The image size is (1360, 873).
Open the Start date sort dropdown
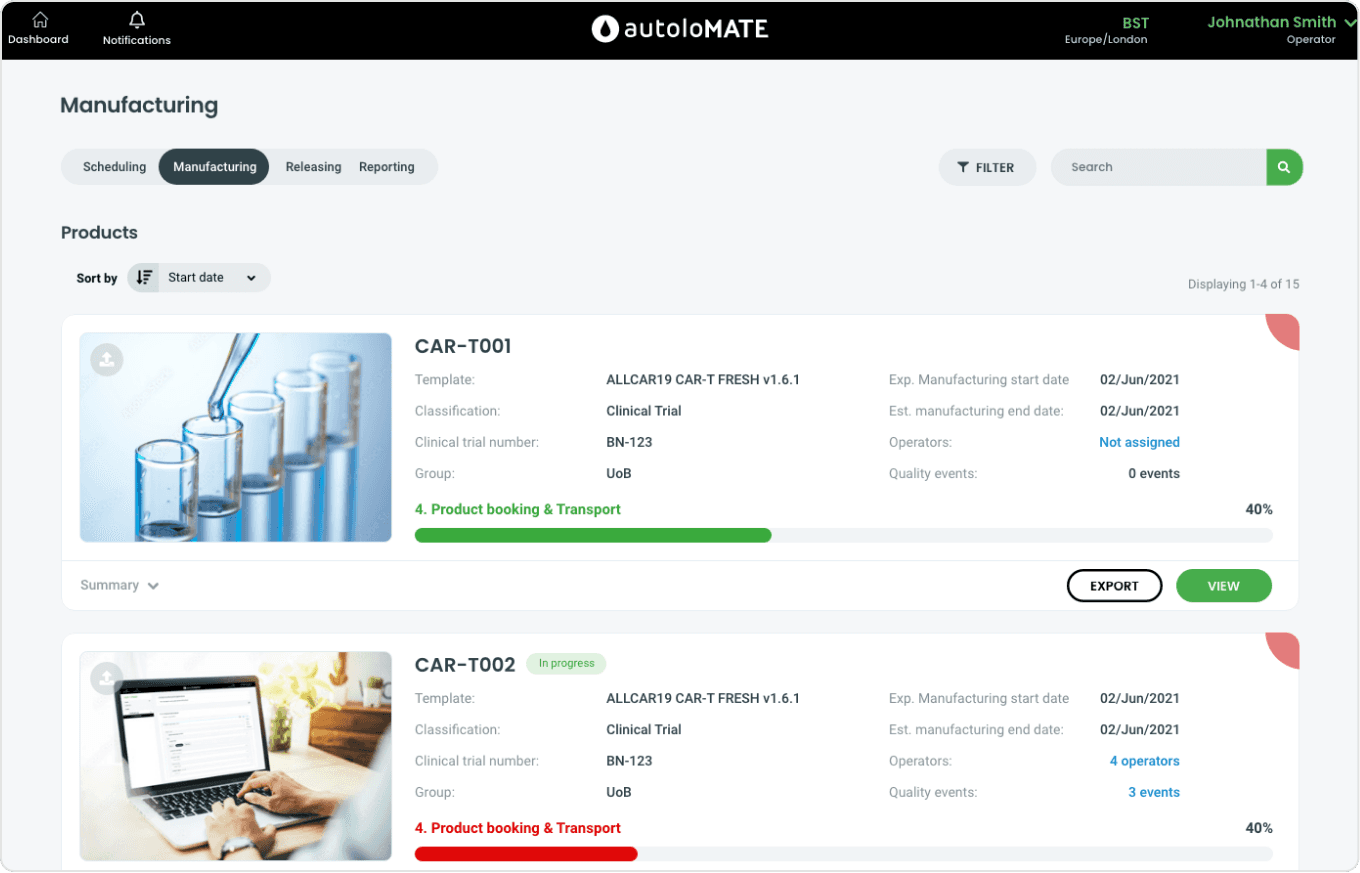pos(212,278)
